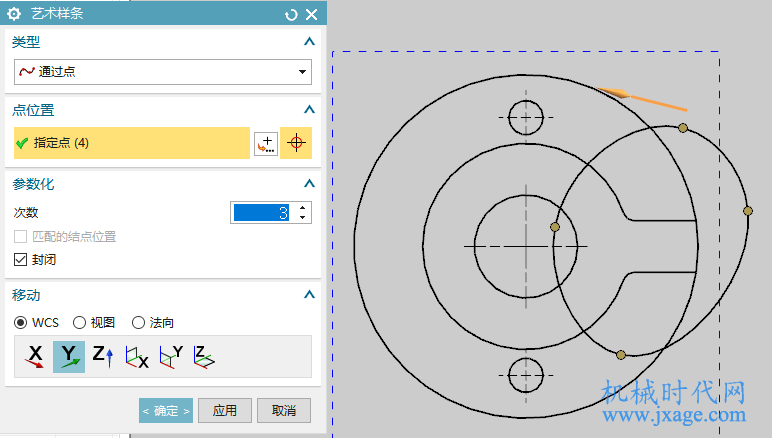
Task: Choose the YZ plane movement icon
Action: coord(136,357)
